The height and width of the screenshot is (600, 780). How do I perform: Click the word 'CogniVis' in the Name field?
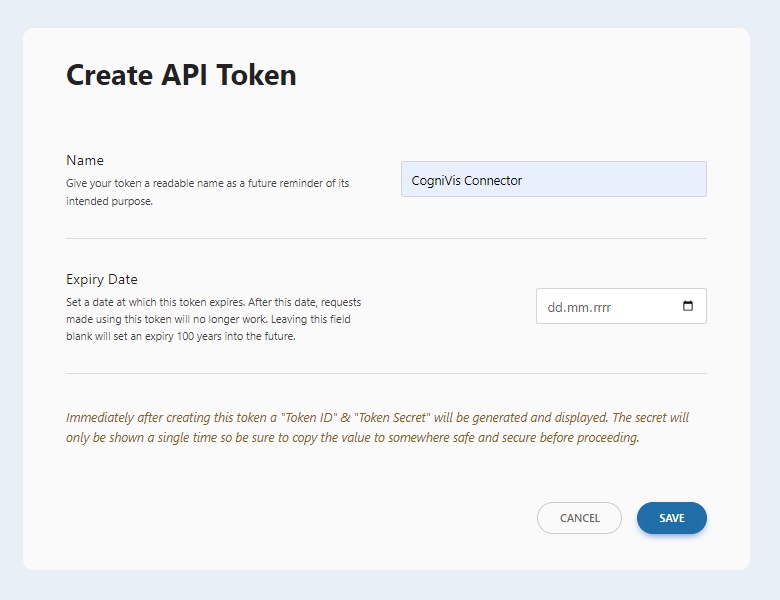coord(436,181)
